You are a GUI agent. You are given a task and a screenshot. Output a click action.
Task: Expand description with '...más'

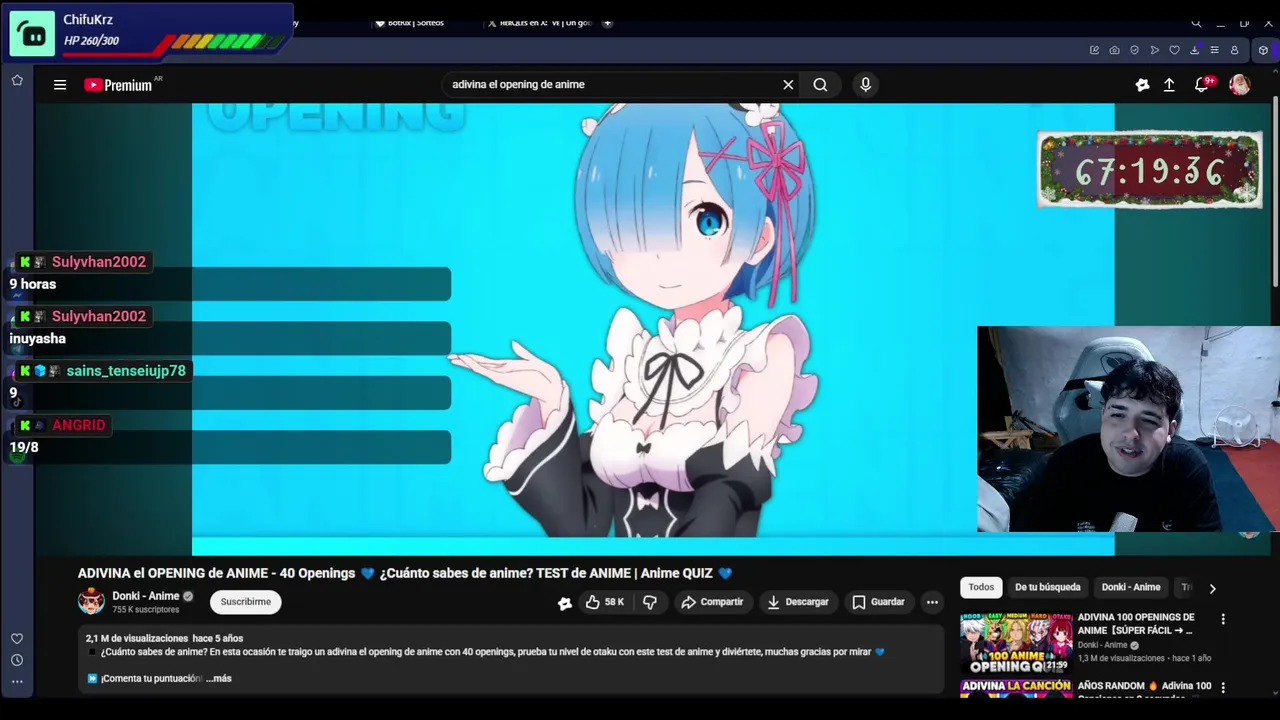pos(219,678)
